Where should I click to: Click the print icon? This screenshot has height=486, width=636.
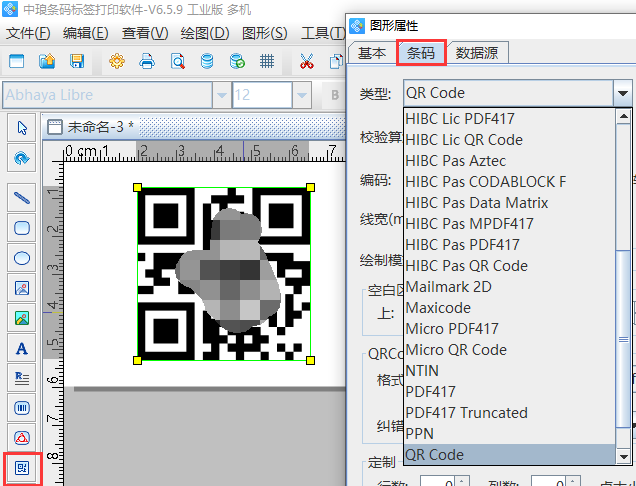click(147, 62)
